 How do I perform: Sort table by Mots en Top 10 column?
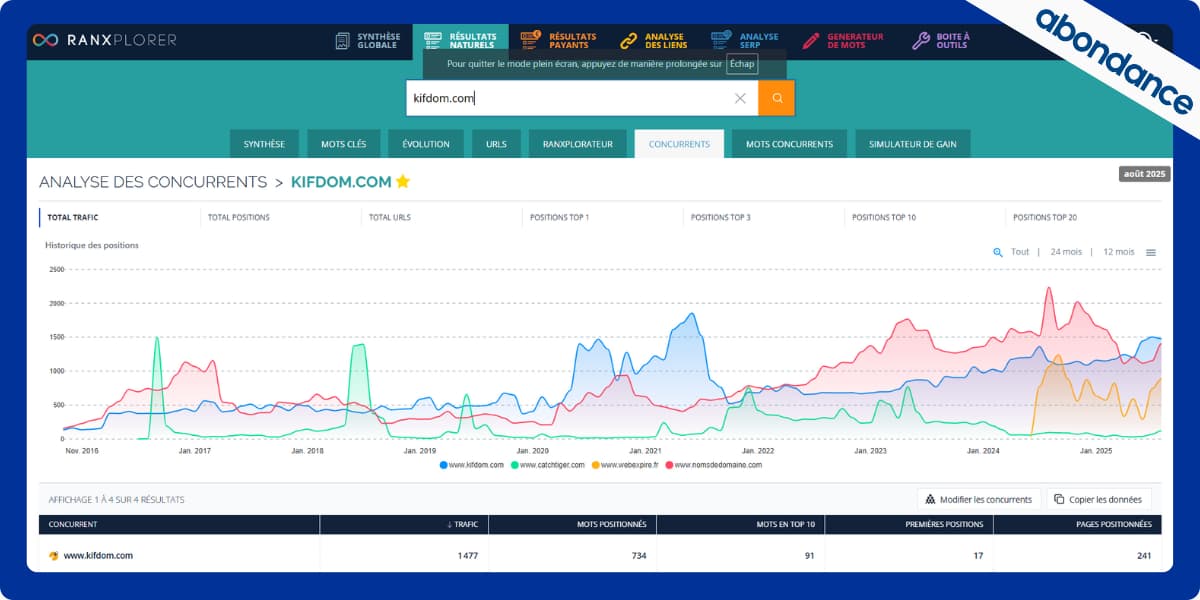741,524
